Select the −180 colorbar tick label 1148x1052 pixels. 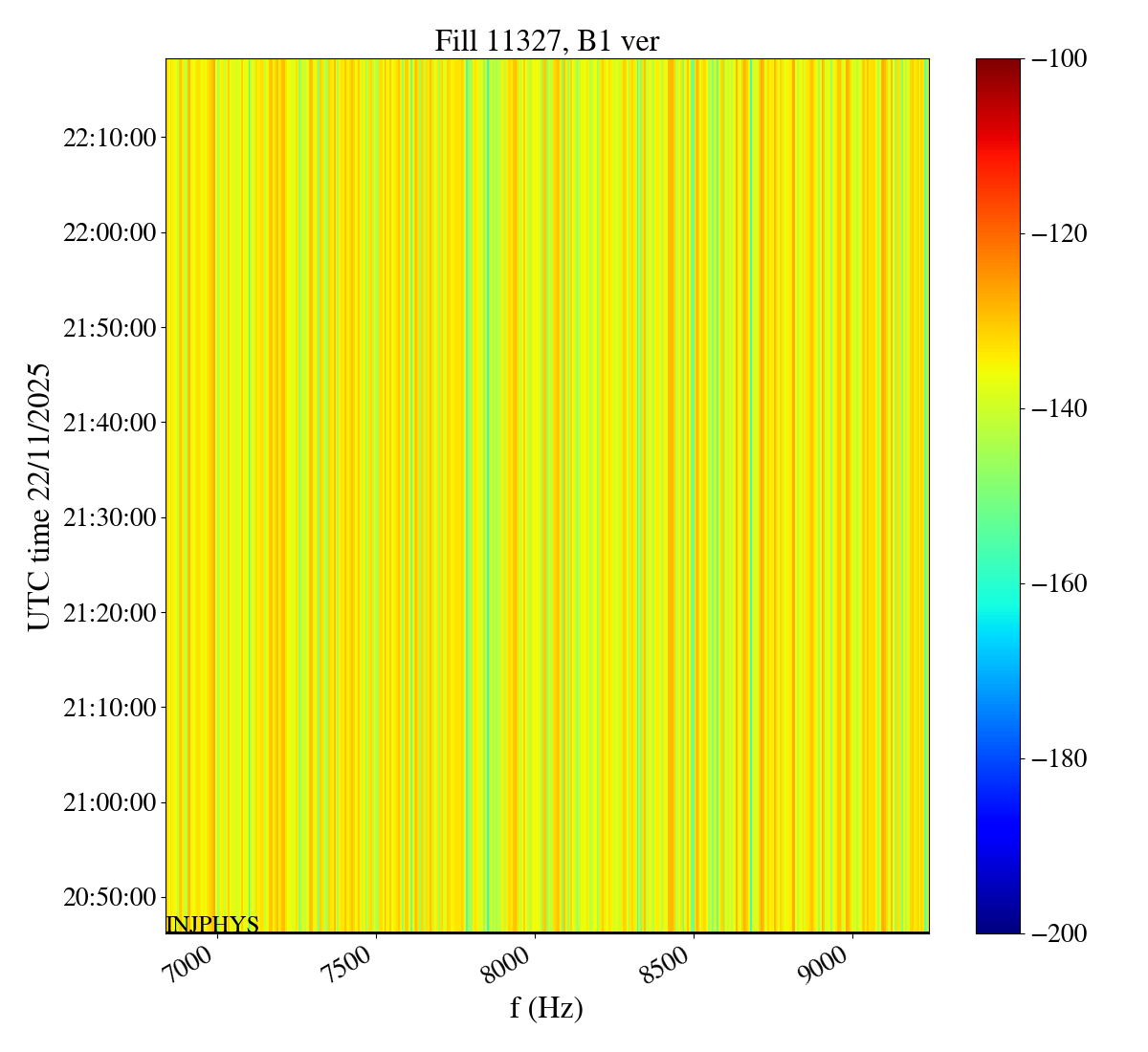[x=1060, y=759]
